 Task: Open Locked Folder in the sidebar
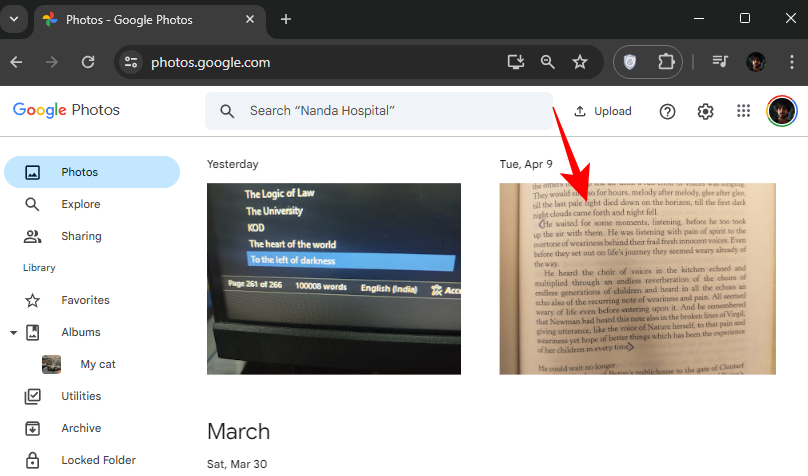(x=92, y=460)
